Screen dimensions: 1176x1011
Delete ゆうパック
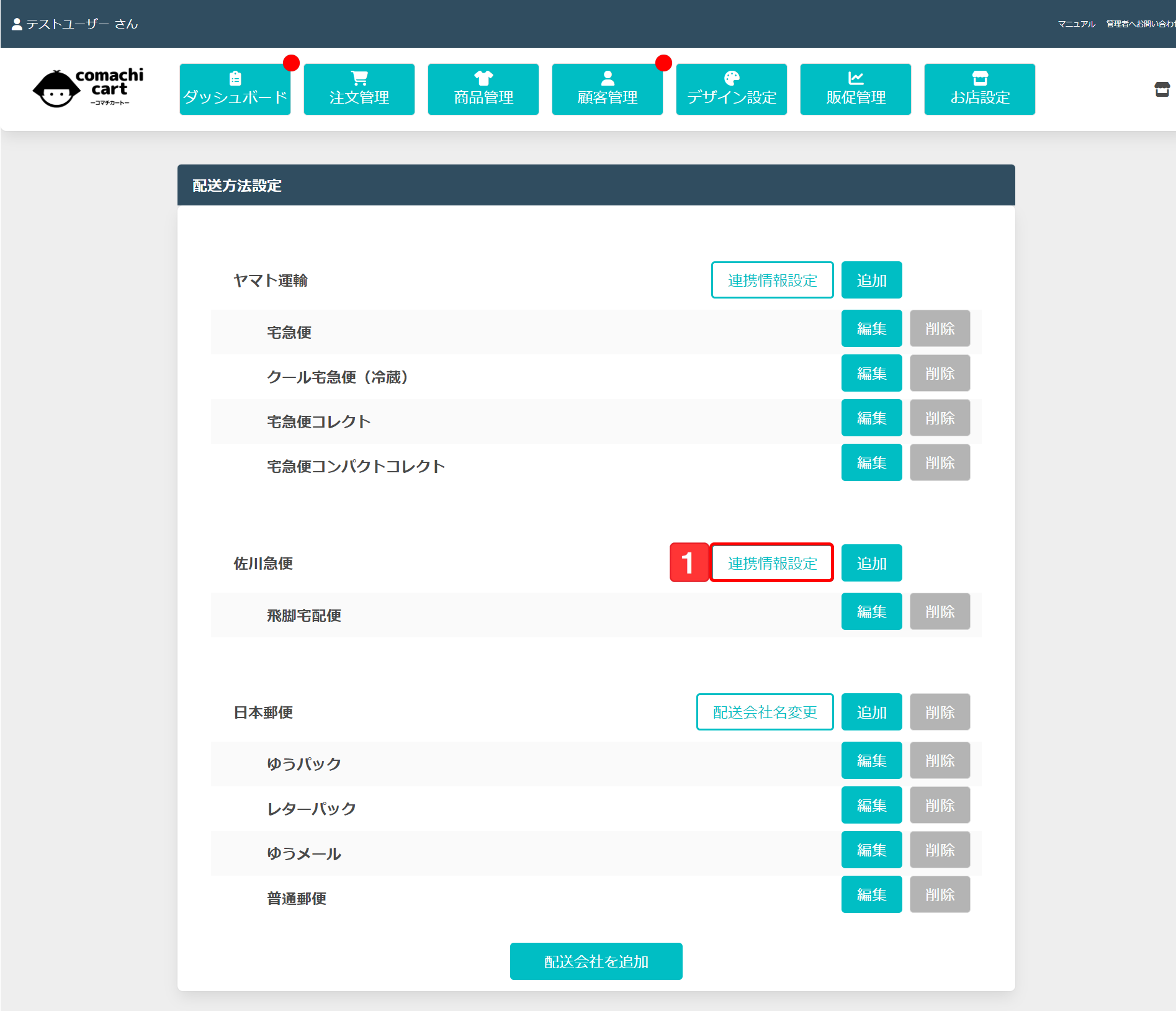940,760
